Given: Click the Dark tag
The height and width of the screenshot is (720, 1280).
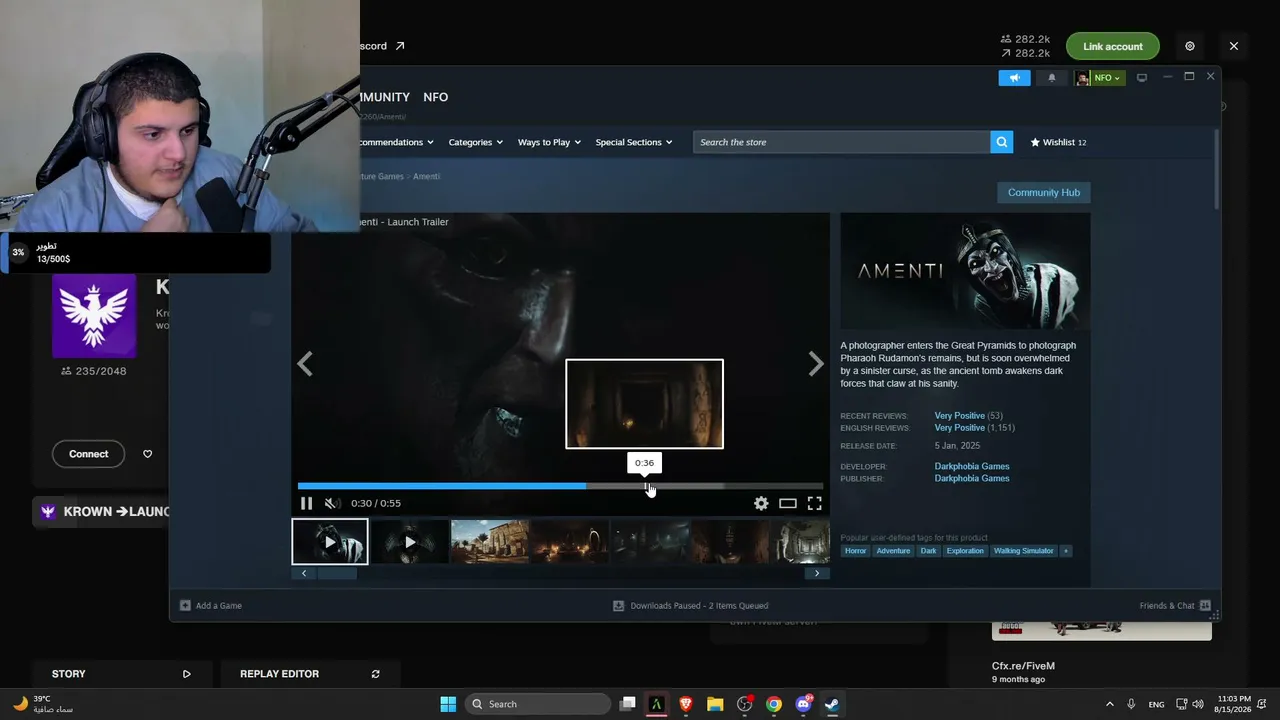Looking at the screenshot, I should pyautogui.click(x=929, y=551).
